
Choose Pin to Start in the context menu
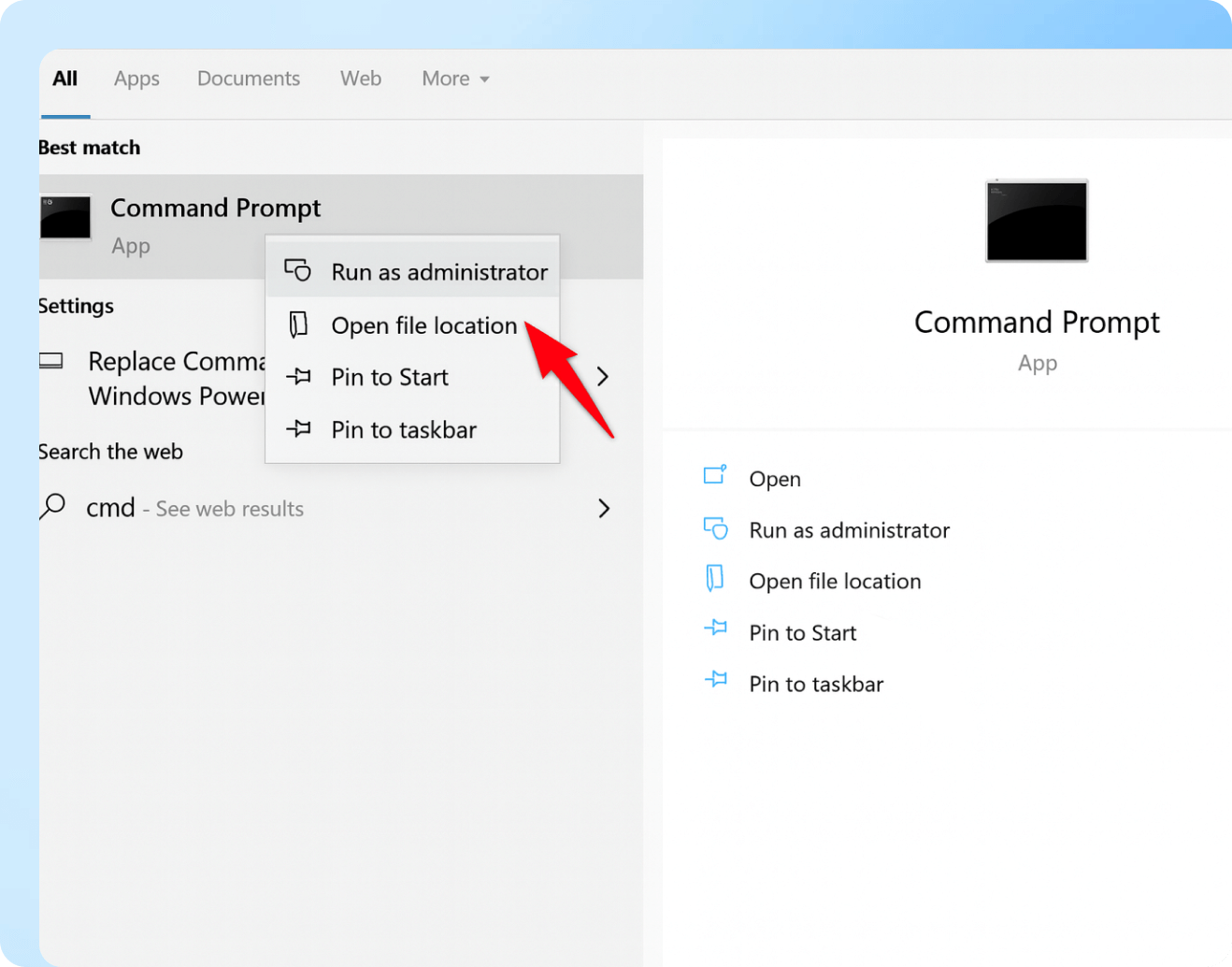pyautogui.click(x=412, y=377)
